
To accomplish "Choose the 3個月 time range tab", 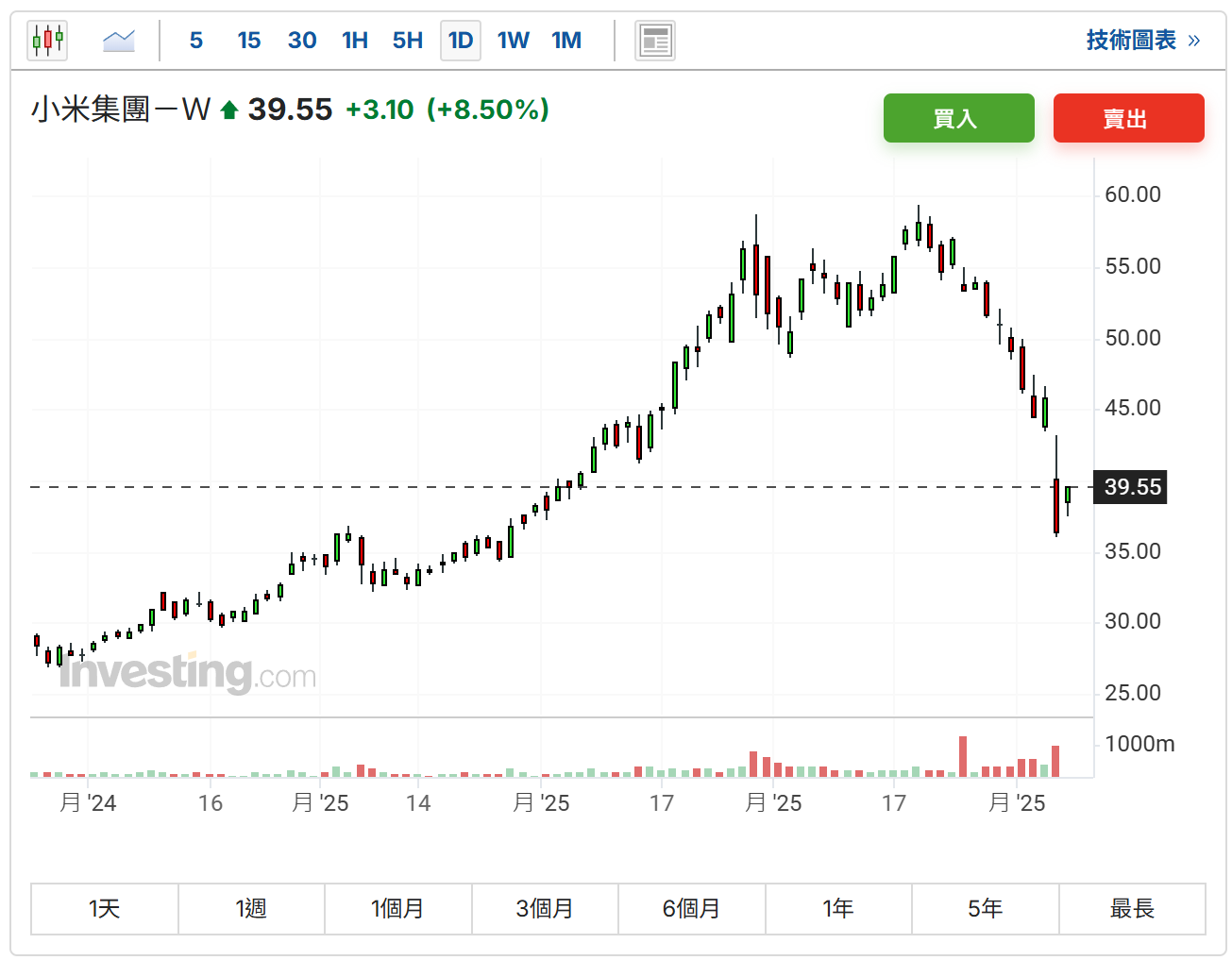I will (545, 909).
